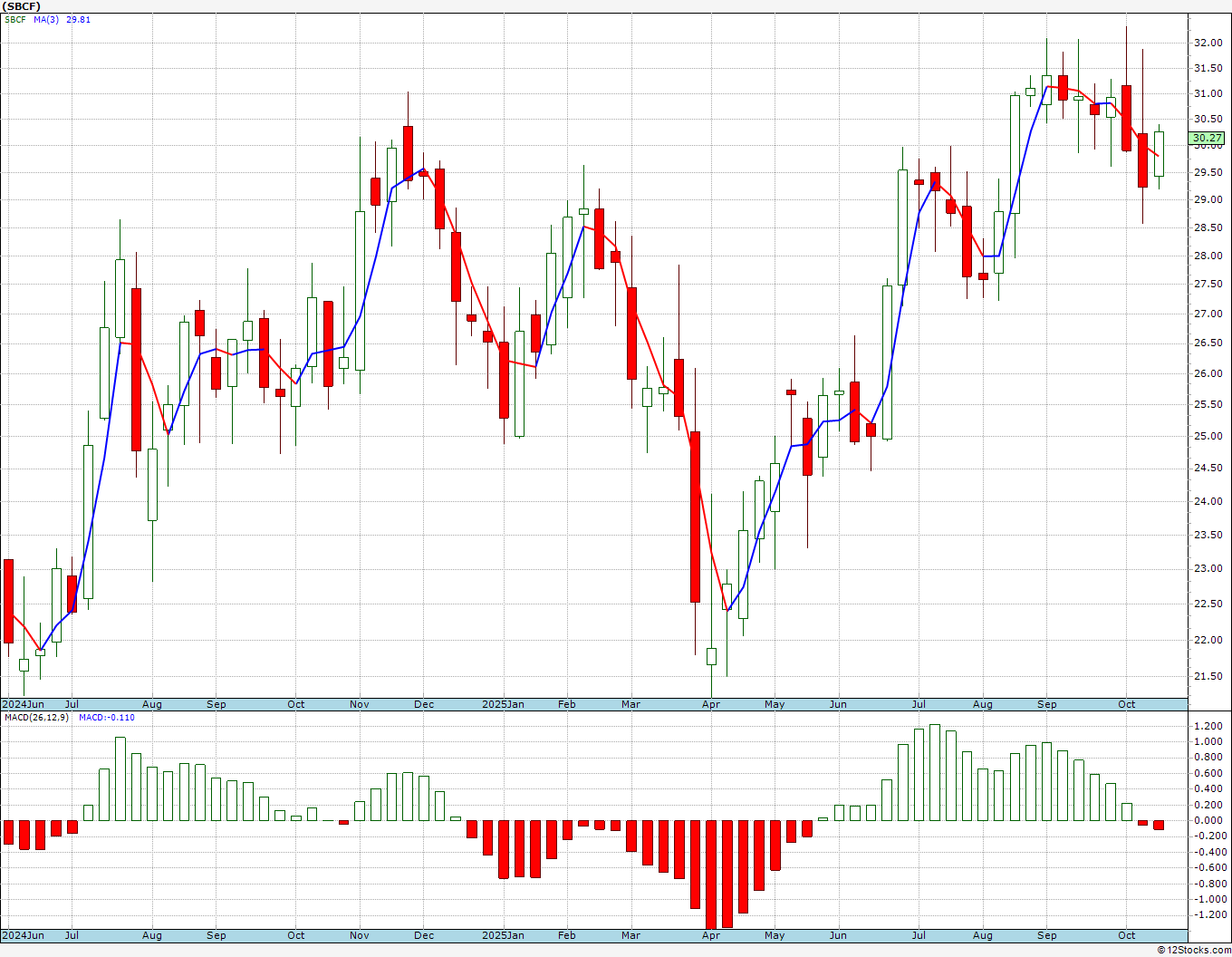Select Apr on the MACD panel time axis
1232x957 pixels.
tap(711, 935)
